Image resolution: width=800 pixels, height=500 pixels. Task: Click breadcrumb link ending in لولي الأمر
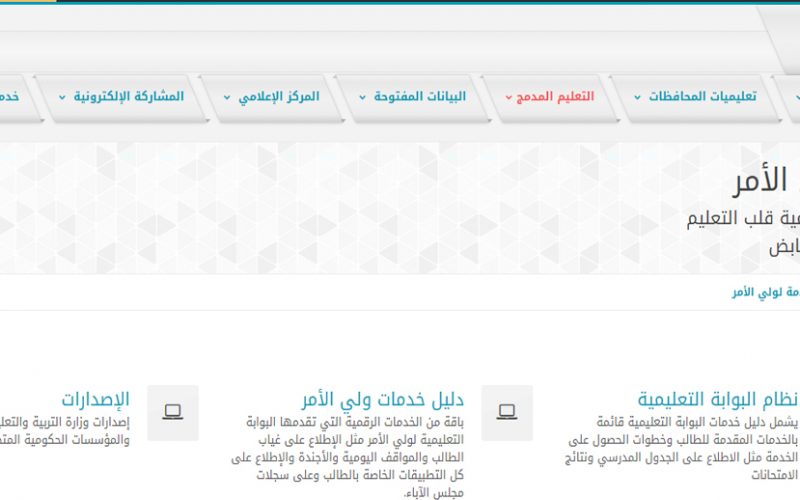pos(766,292)
